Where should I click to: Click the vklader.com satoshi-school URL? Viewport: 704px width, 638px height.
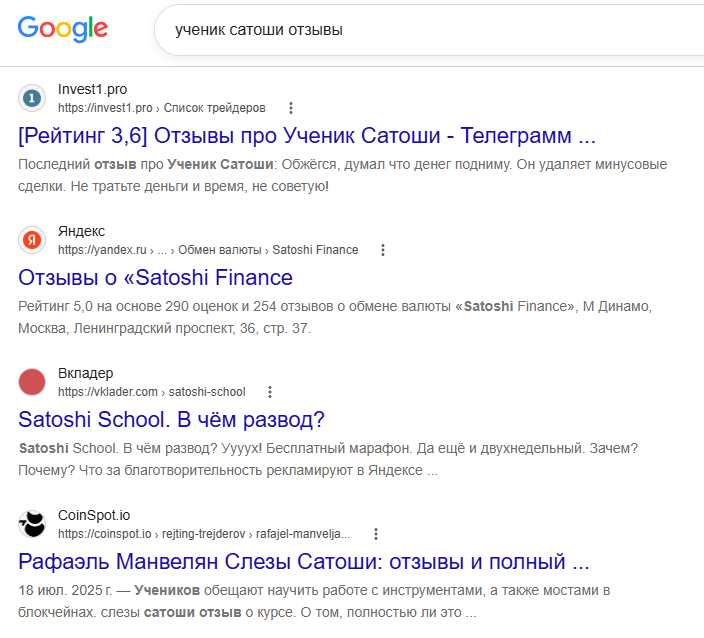point(152,392)
